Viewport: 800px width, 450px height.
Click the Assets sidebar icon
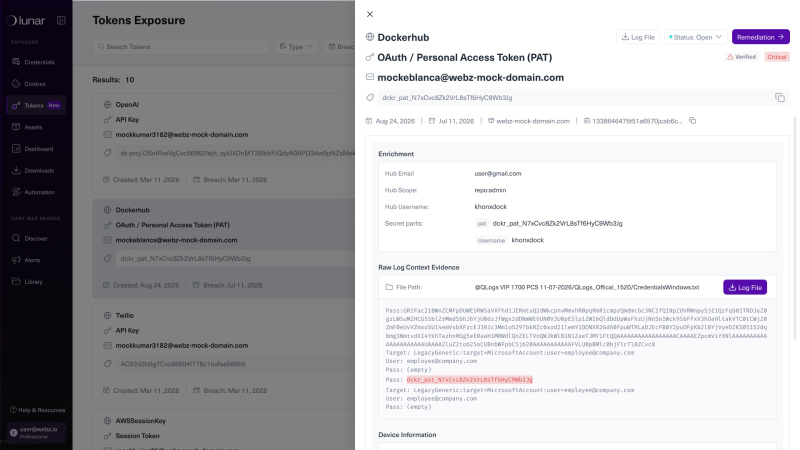click(x=16, y=127)
